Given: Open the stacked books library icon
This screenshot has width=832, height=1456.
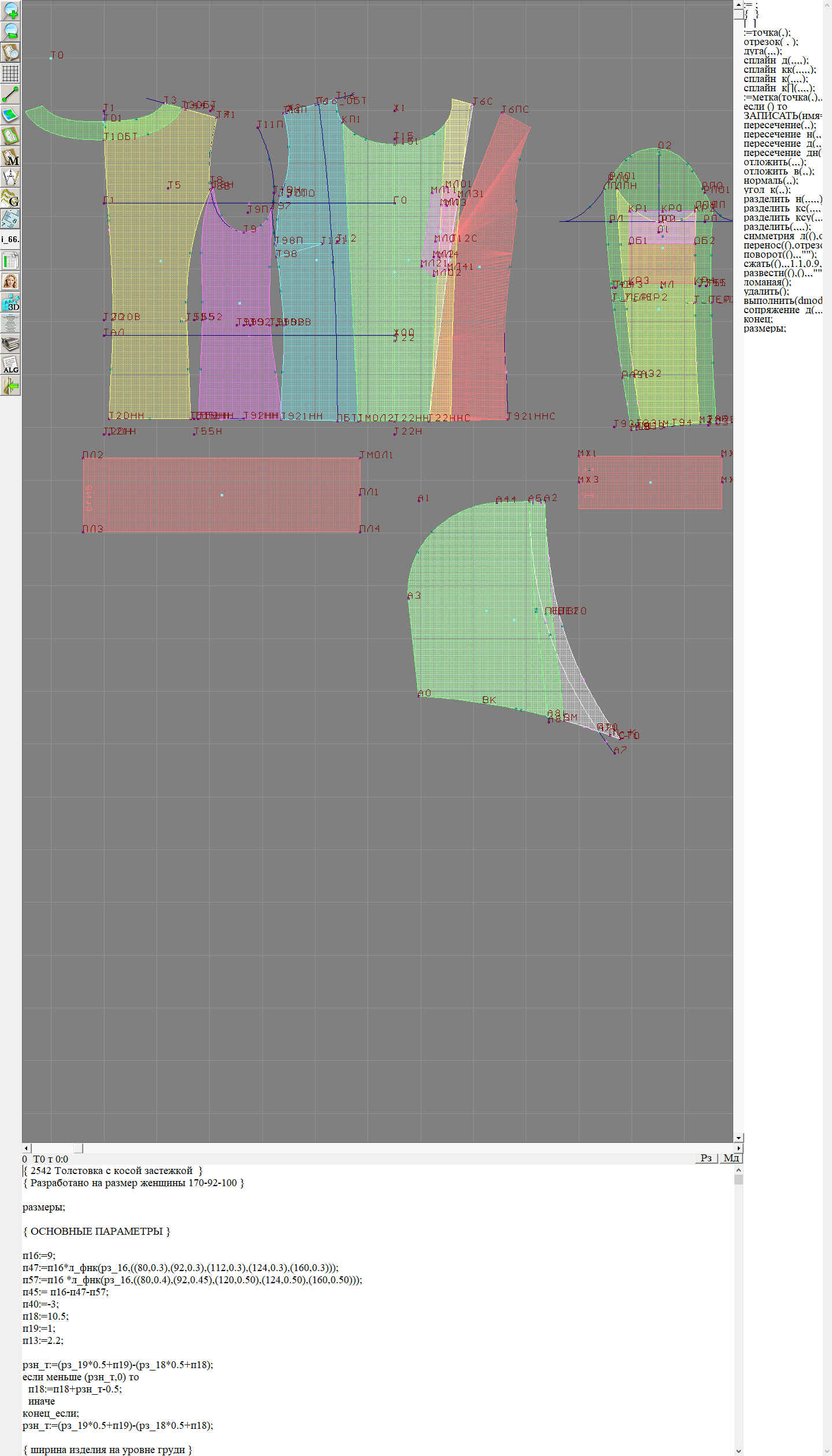Looking at the screenshot, I should pyautogui.click(x=10, y=344).
